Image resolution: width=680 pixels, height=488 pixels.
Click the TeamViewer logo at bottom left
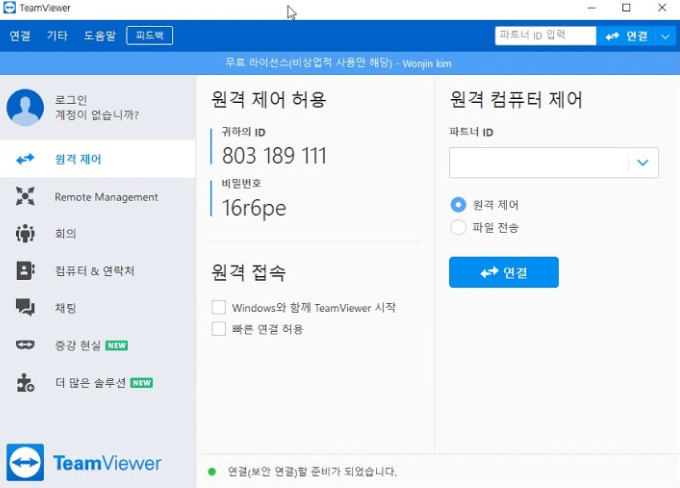pyautogui.click(x=84, y=462)
